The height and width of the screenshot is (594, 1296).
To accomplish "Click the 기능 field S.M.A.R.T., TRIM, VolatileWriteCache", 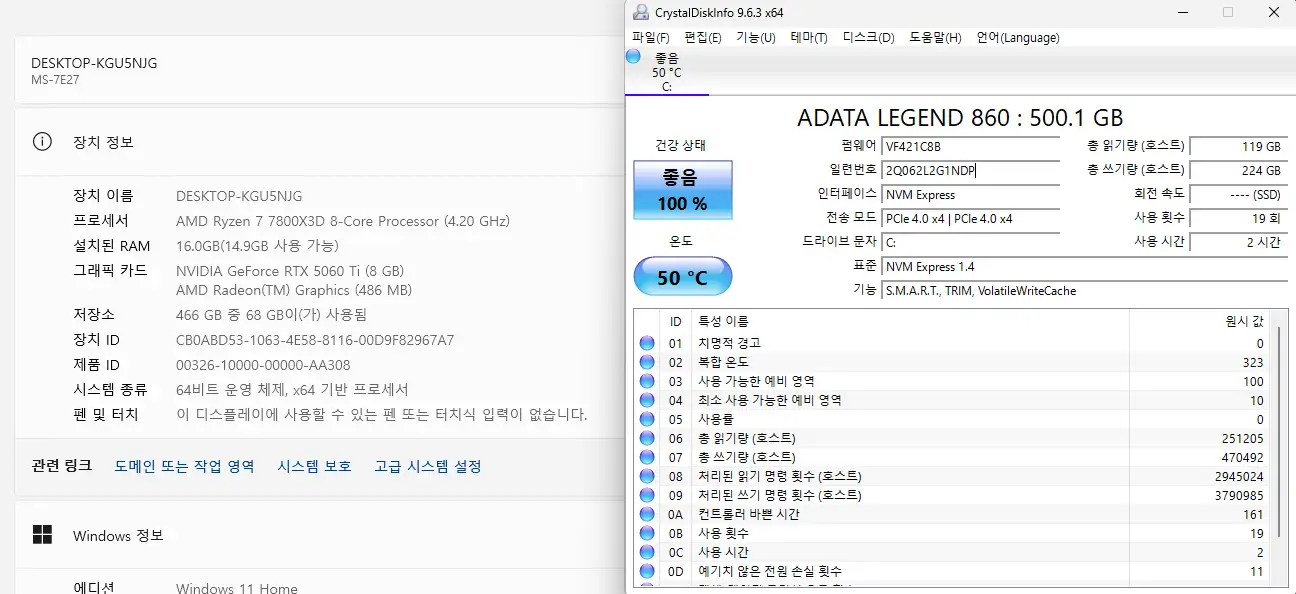I will [1085, 291].
